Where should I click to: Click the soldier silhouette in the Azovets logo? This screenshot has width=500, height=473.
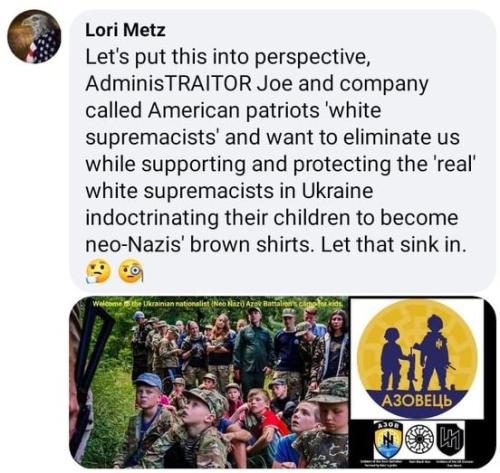(431, 353)
